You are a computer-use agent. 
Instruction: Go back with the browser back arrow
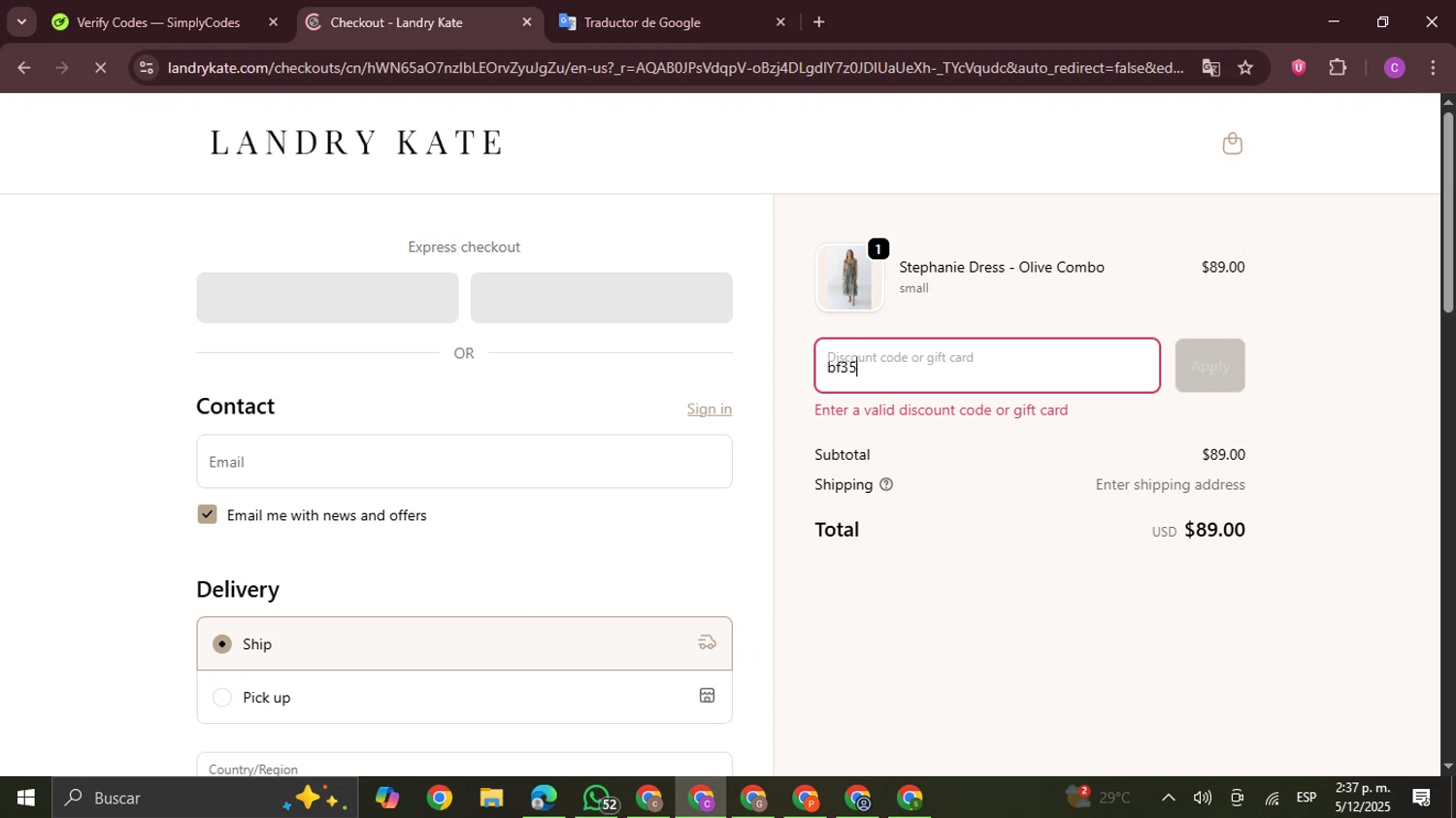[23, 68]
